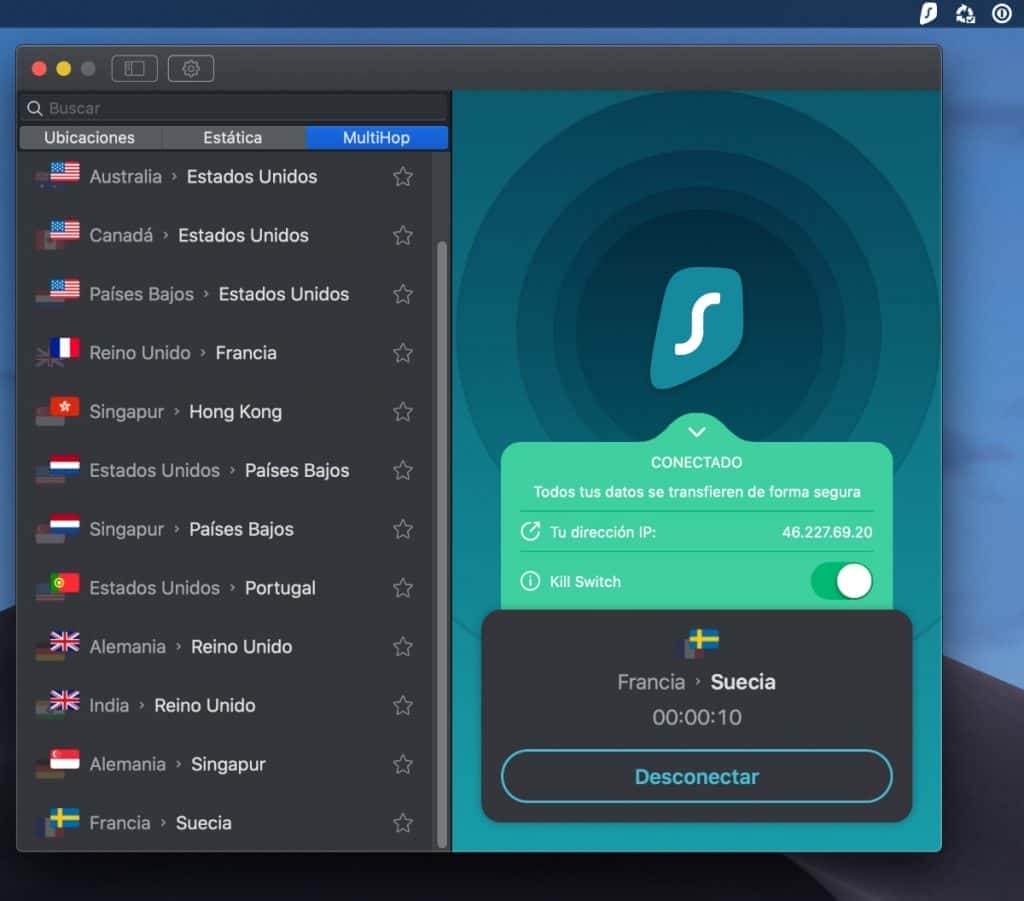1024x901 pixels.
Task: Select Alemania › Singapur route
Action: coord(225,764)
